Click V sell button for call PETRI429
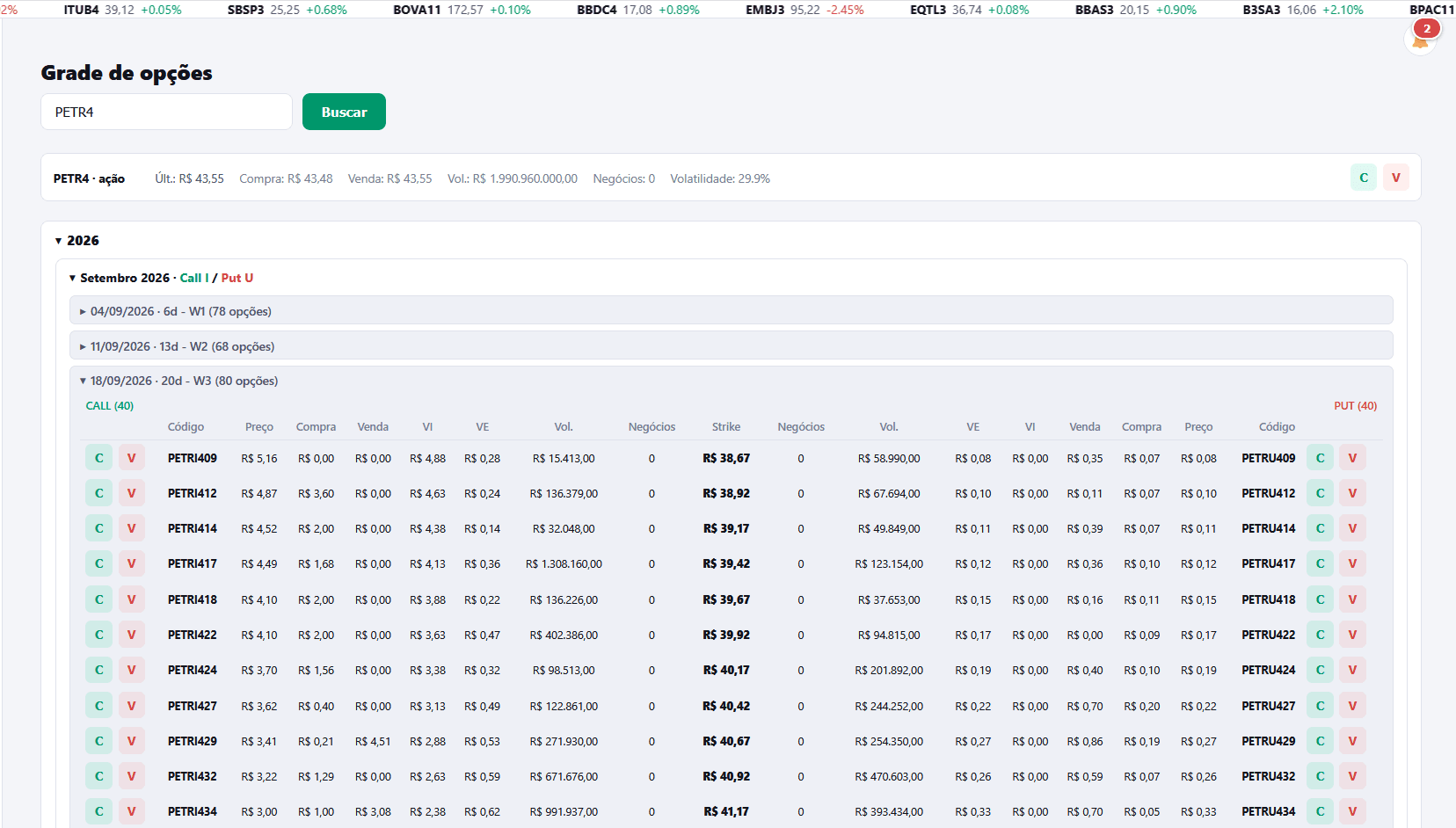Screen dimensions: 1456x828 pos(132,741)
